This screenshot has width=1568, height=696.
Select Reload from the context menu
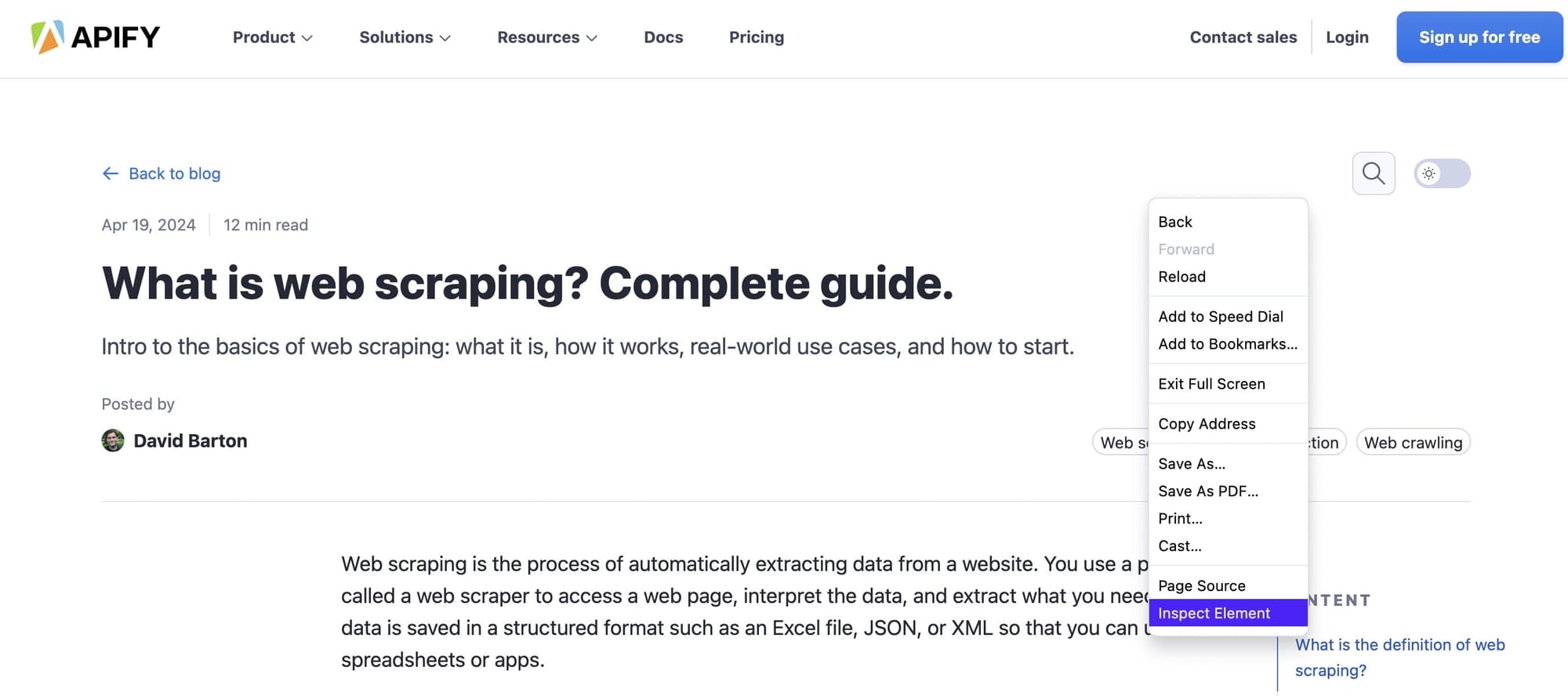tap(1228, 277)
